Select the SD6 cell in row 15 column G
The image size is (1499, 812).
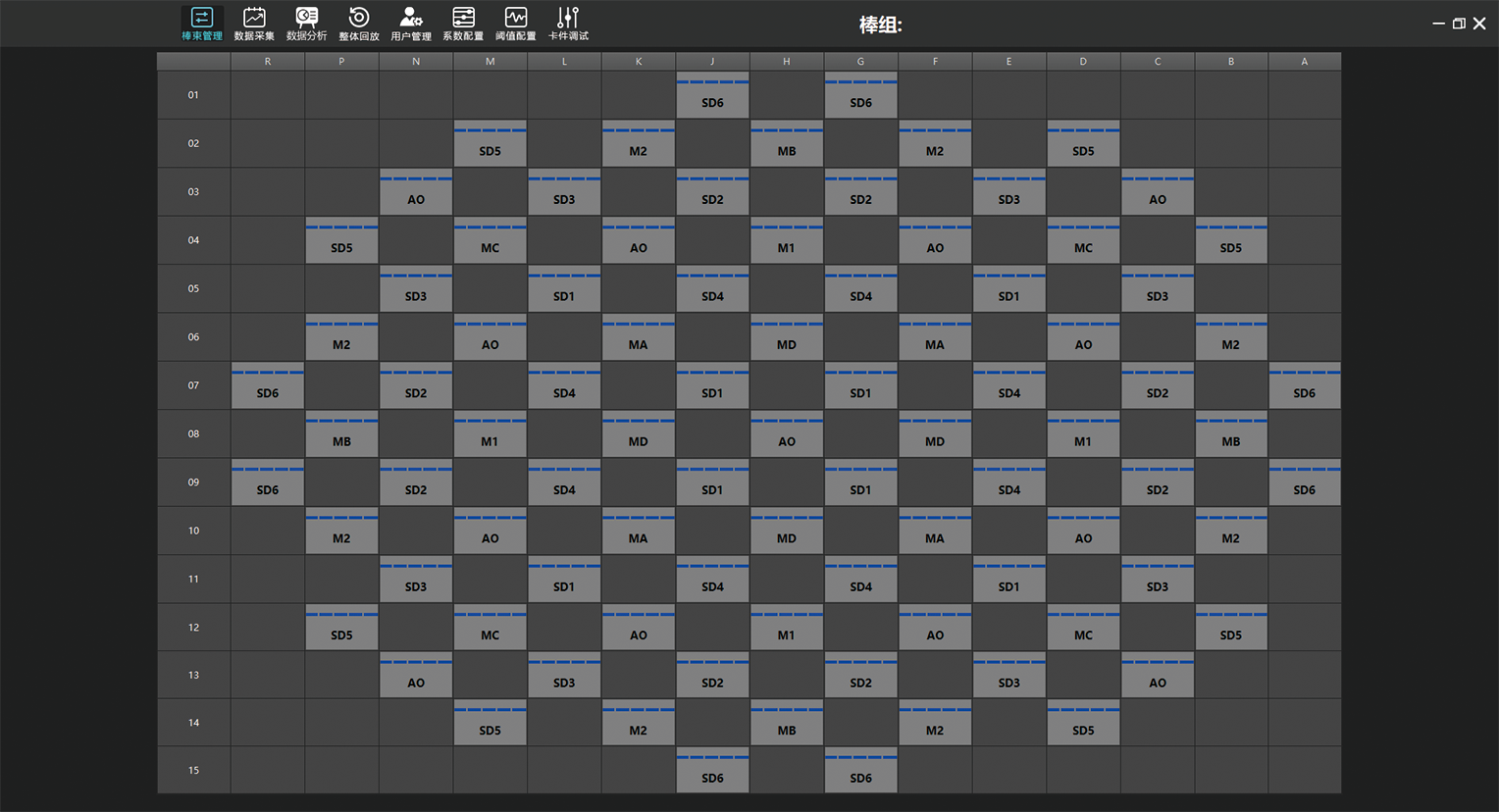tap(860, 771)
